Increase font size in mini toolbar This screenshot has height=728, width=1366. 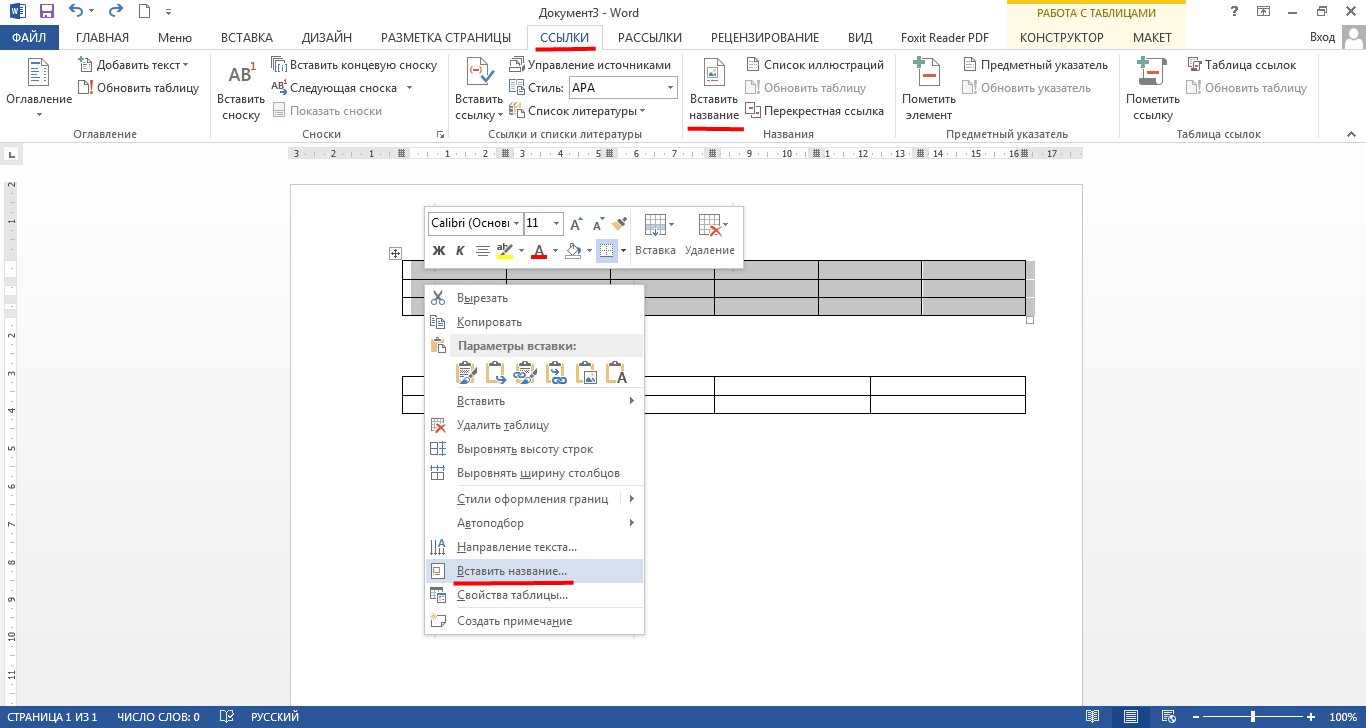(x=576, y=223)
